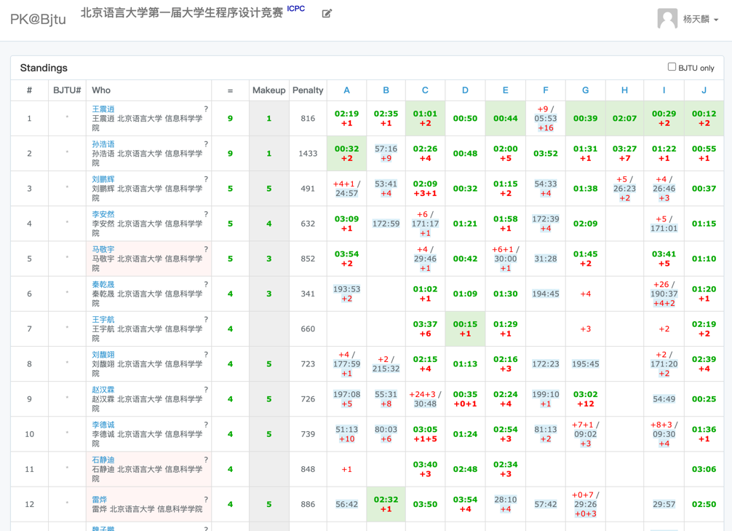732x531 pixels.
Task: Open problem F column header
Action: 545,90
